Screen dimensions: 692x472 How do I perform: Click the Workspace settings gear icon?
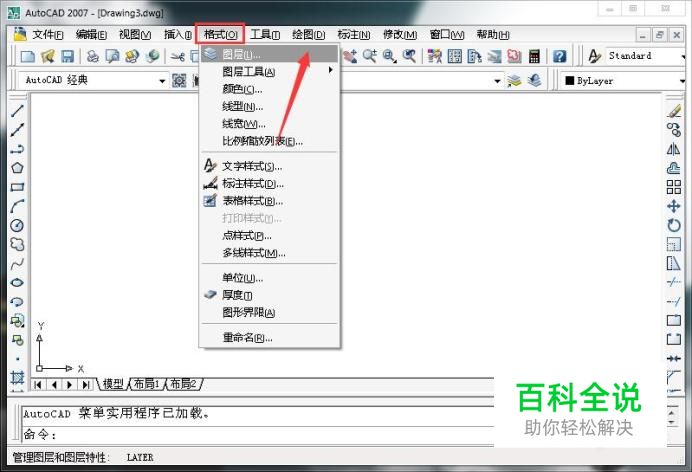(179, 80)
